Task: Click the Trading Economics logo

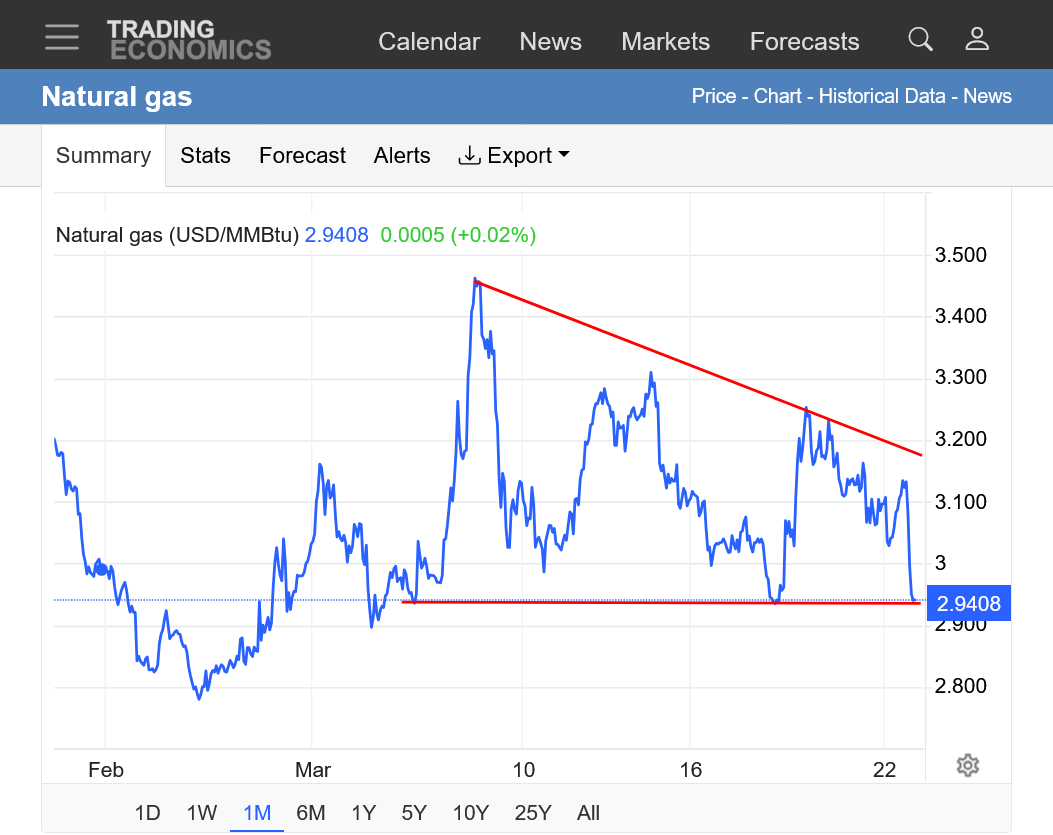Action: click(189, 40)
